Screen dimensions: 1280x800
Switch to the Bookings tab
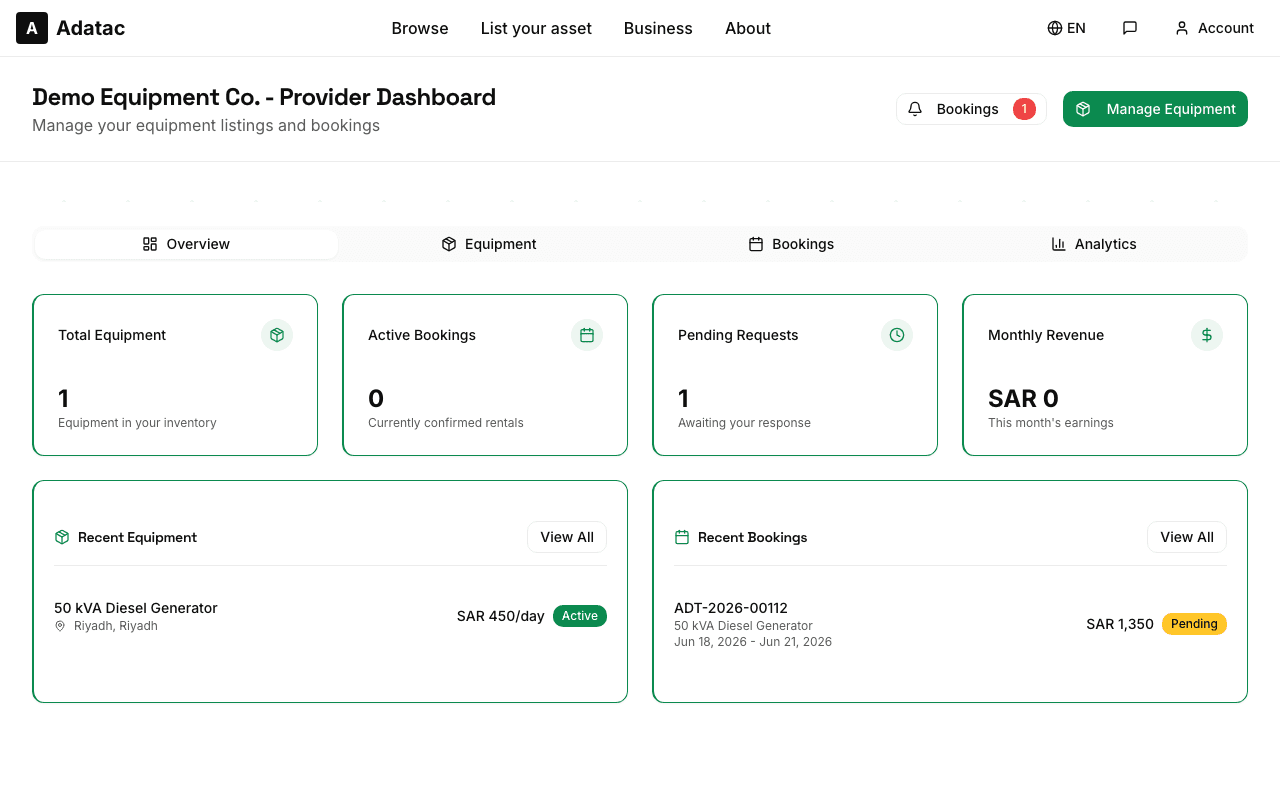pyautogui.click(x=791, y=244)
